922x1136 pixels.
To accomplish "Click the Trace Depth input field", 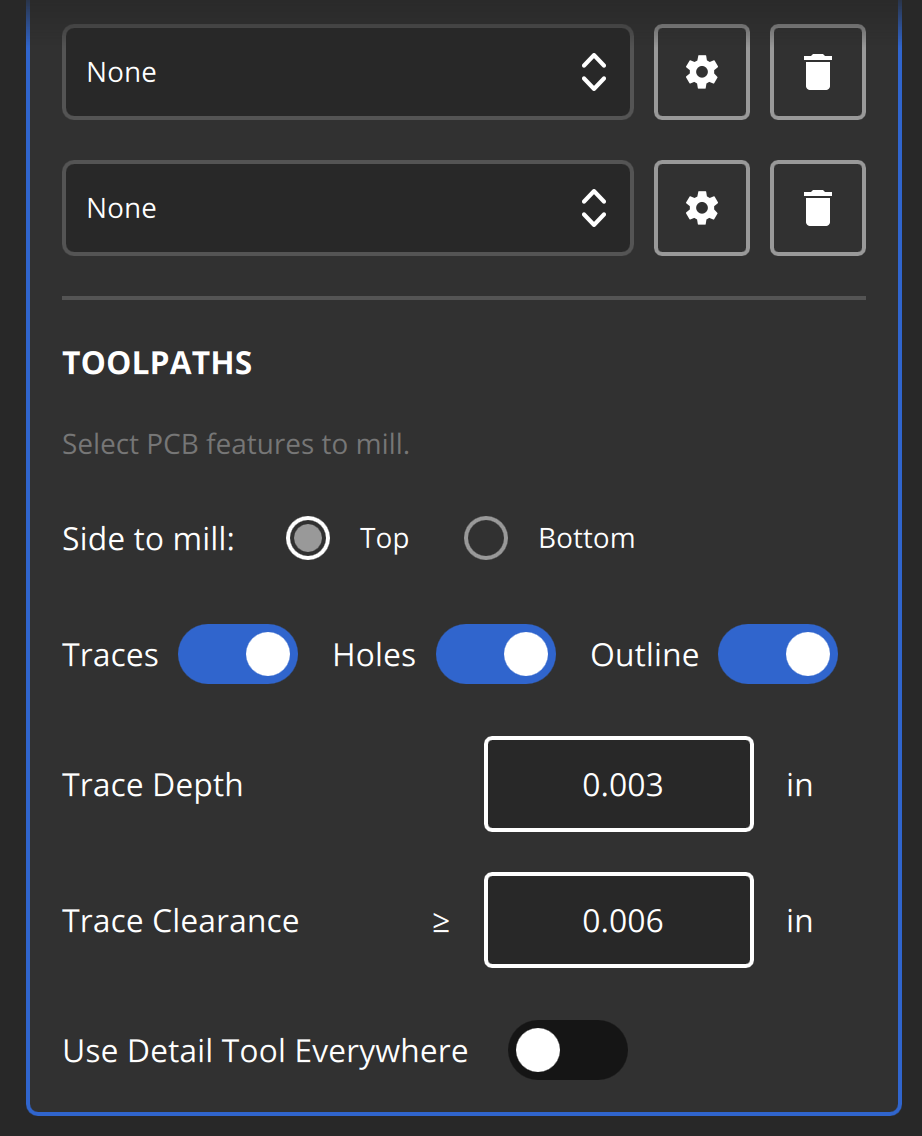I will tap(619, 785).
